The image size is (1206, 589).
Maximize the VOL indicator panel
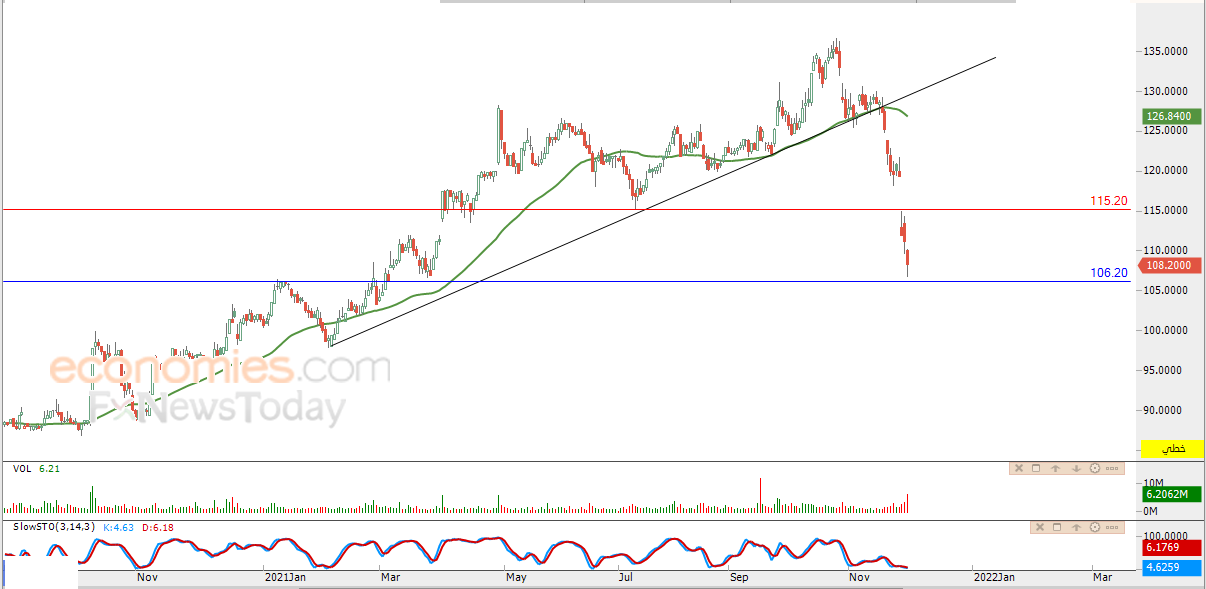[x=1036, y=468]
